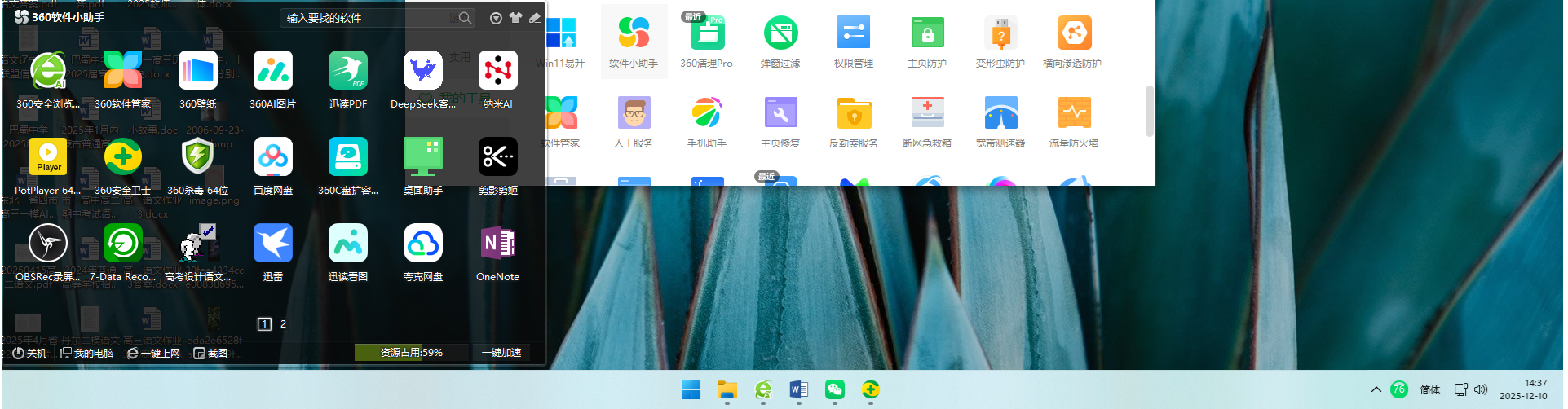
Task: Click the 一键加速 button
Action: coord(501,353)
